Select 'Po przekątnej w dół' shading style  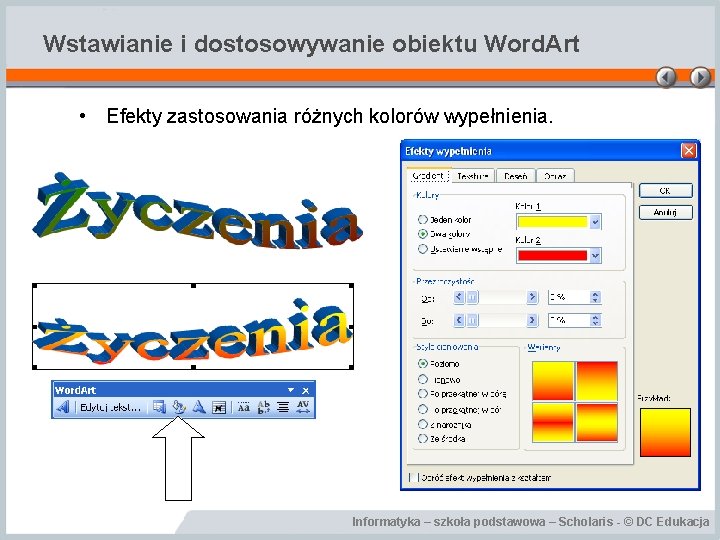coord(422,409)
